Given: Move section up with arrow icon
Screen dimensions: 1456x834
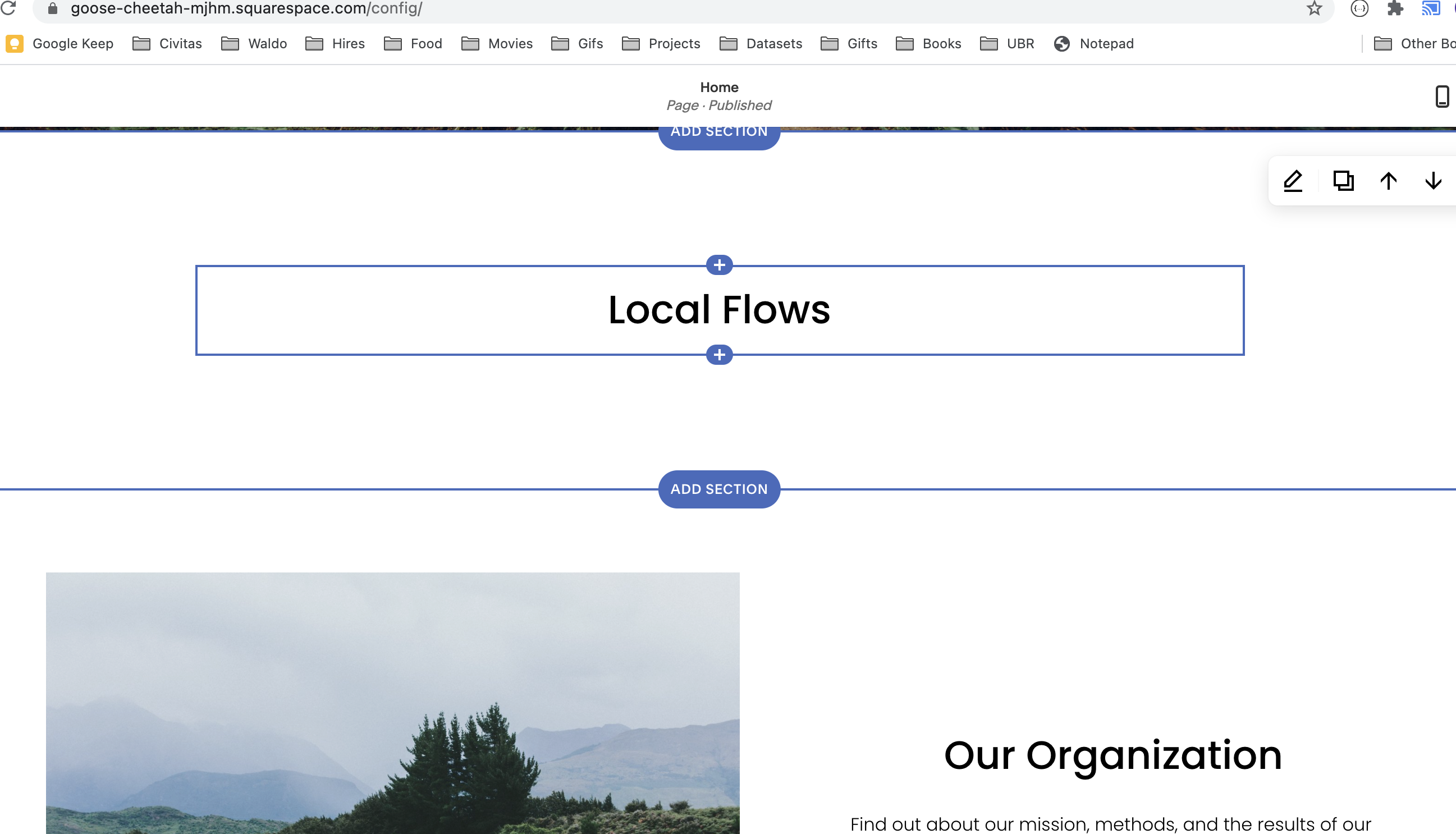Looking at the screenshot, I should [1389, 181].
